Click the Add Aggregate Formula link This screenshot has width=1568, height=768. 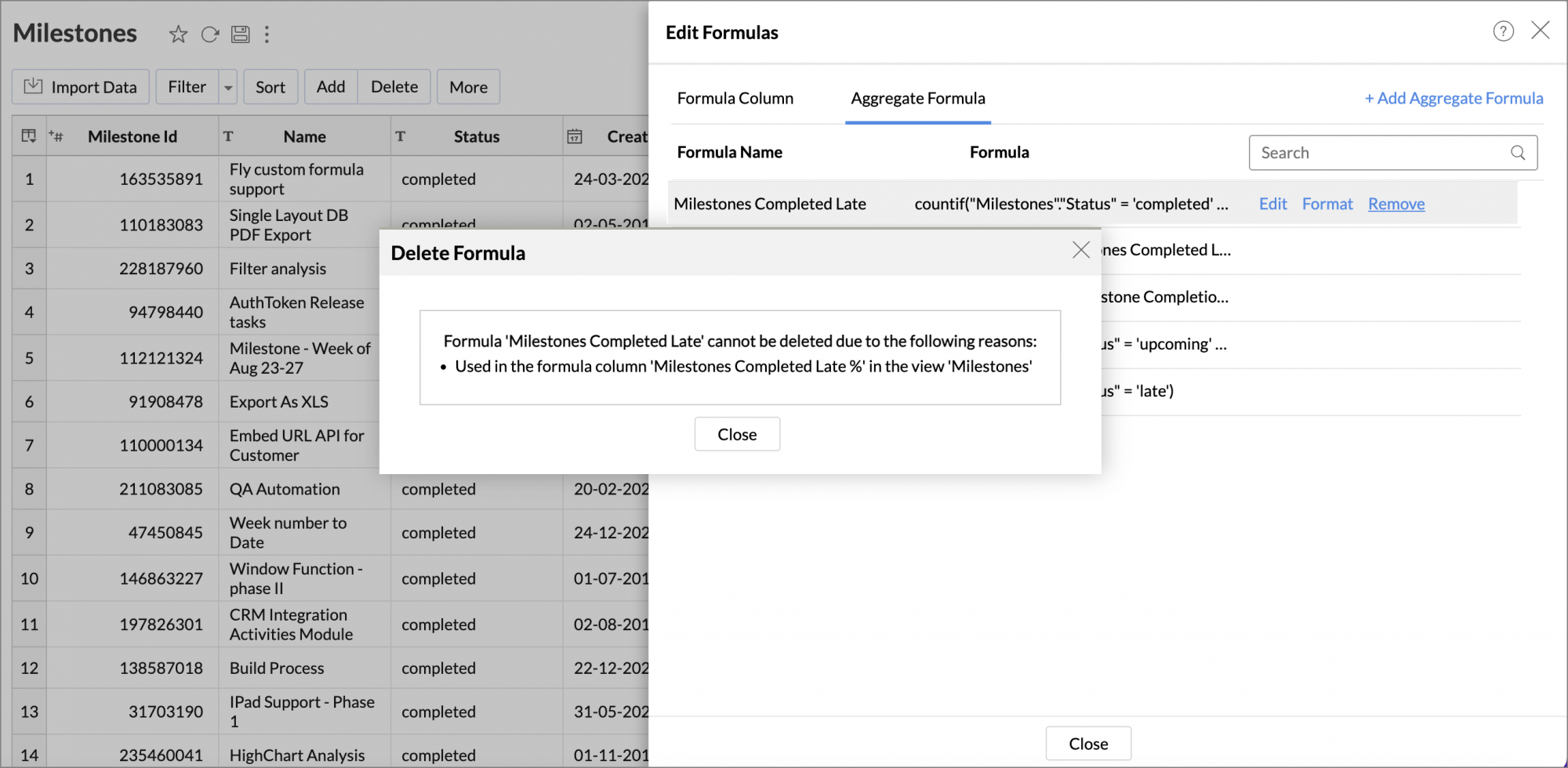point(1454,98)
